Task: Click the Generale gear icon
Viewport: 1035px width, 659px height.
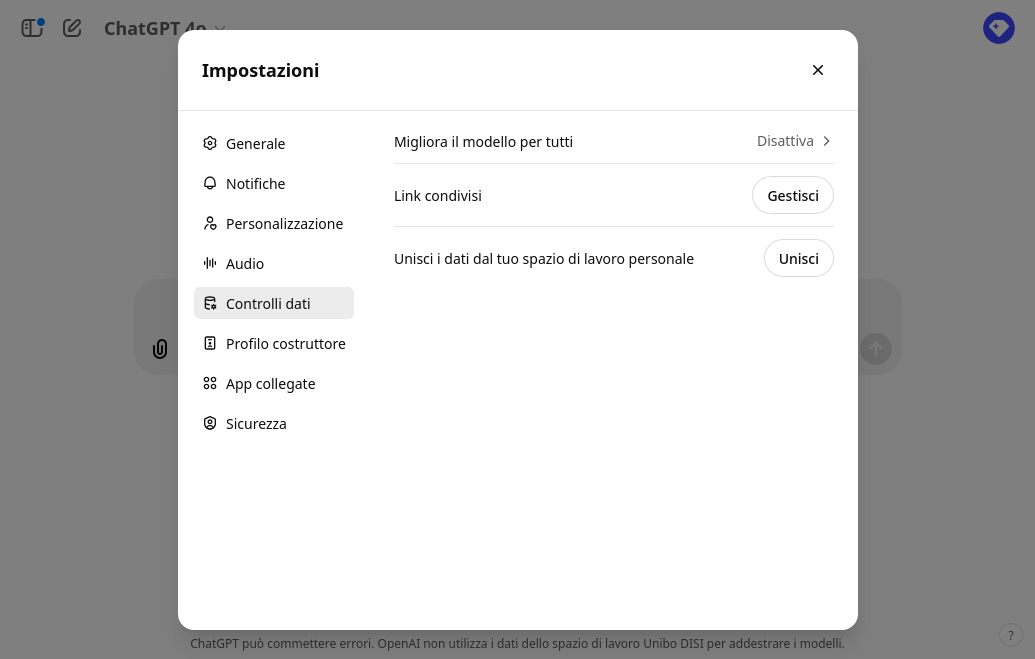Action: 210,143
